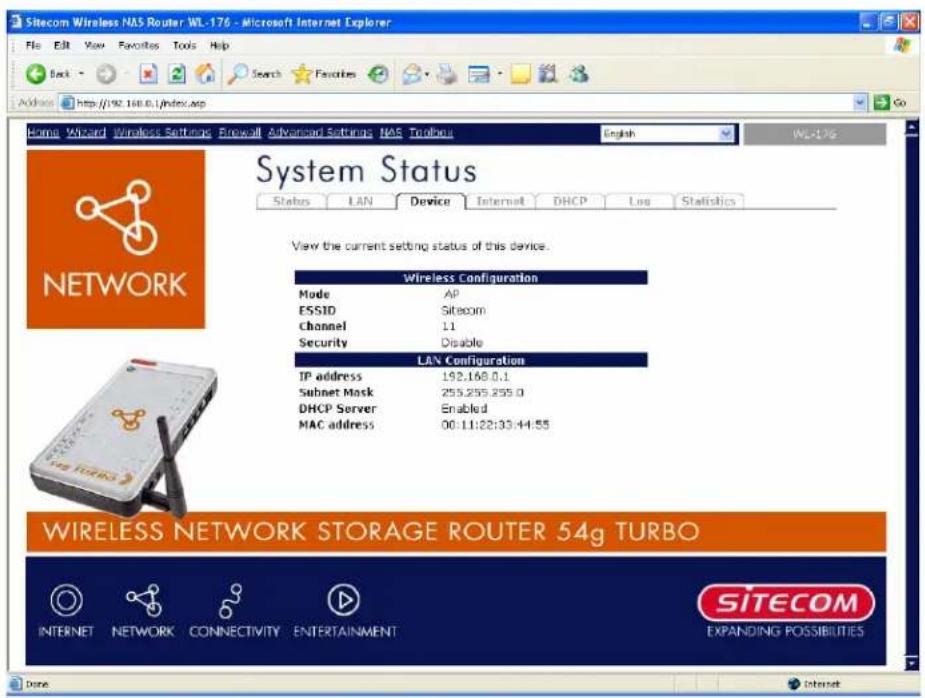Open the Edit menu
The height and width of the screenshot is (698, 925).
pos(62,45)
